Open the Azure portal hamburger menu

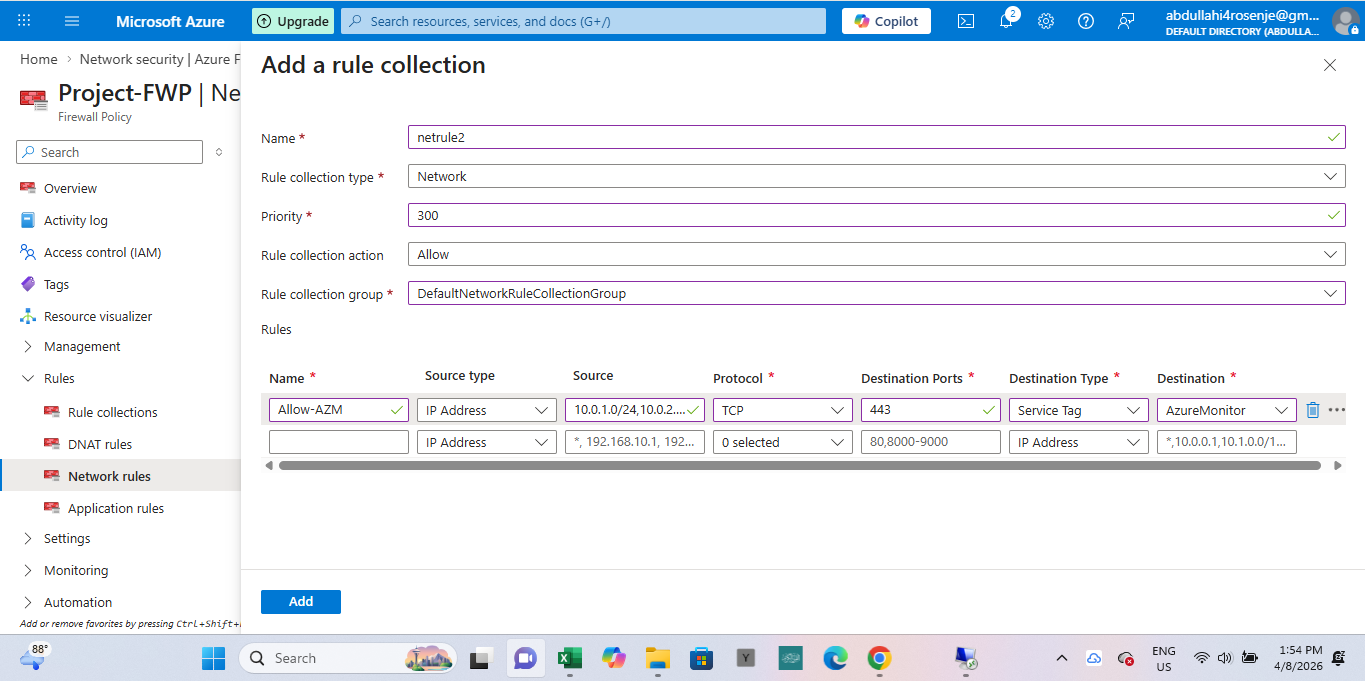pos(72,21)
